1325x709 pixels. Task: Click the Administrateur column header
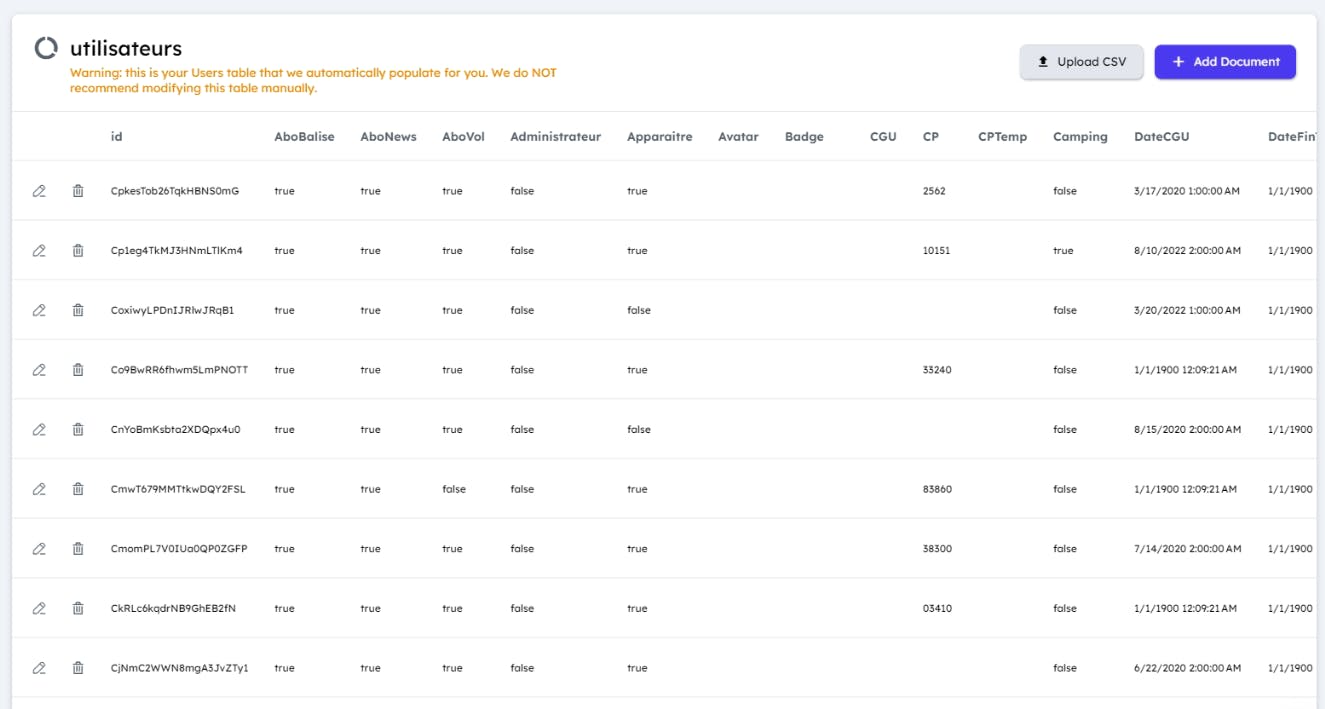(555, 137)
